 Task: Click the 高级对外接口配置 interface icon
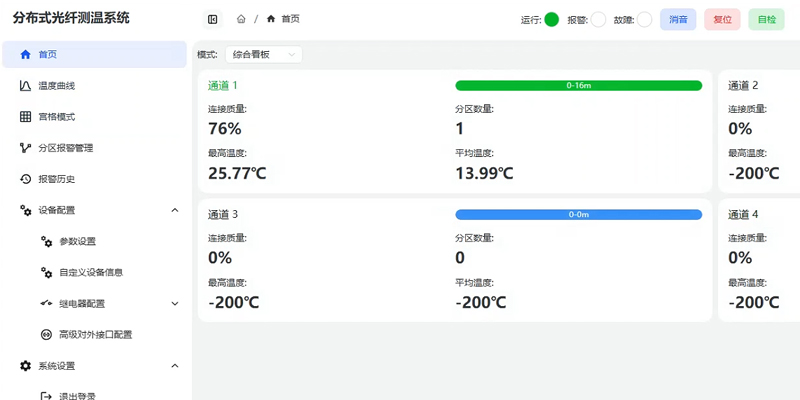click(x=46, y=334)
